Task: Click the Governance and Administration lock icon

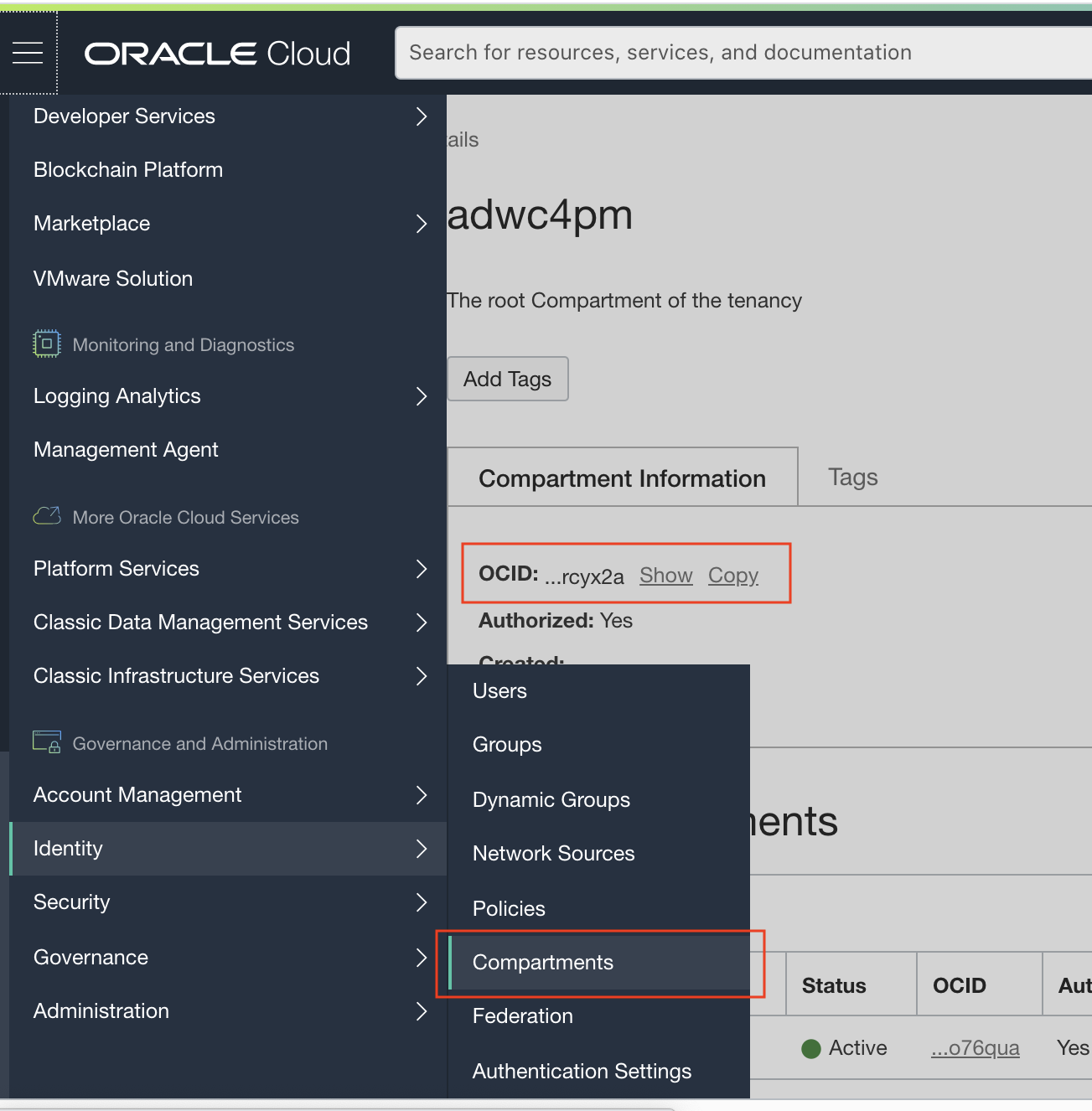Action: pyautogui.click(x=47, y=742)
